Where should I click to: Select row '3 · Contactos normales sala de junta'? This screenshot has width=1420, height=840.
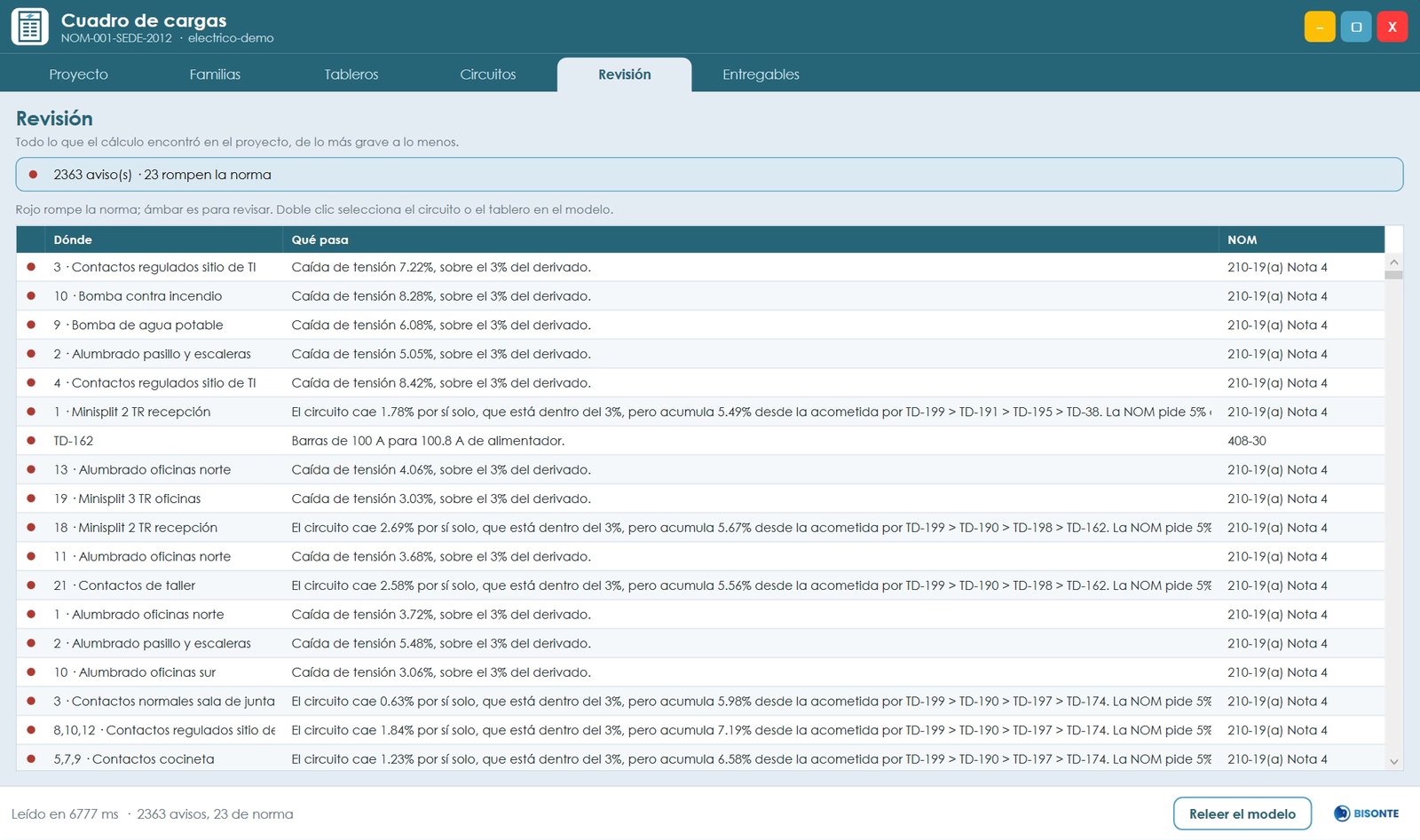pos(700,701)
